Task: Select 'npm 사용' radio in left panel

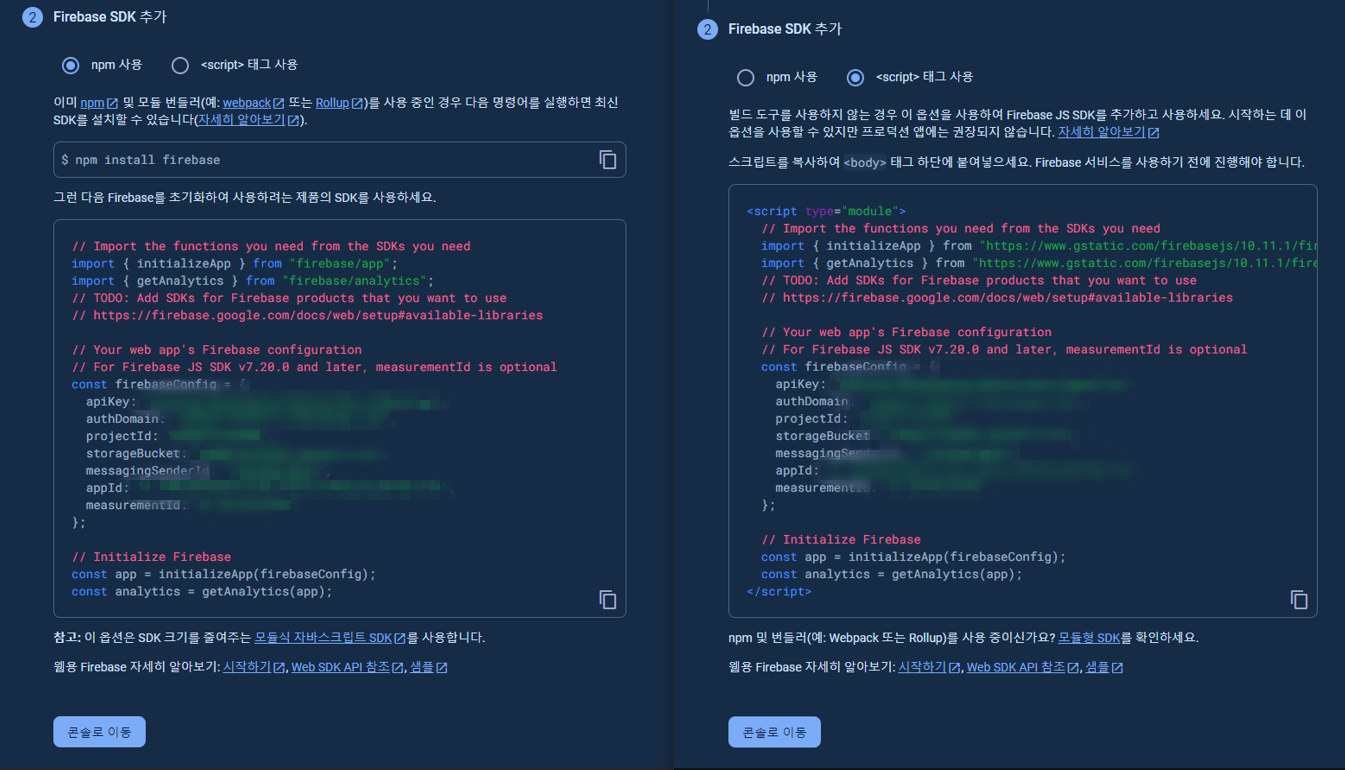Action: 70,65
